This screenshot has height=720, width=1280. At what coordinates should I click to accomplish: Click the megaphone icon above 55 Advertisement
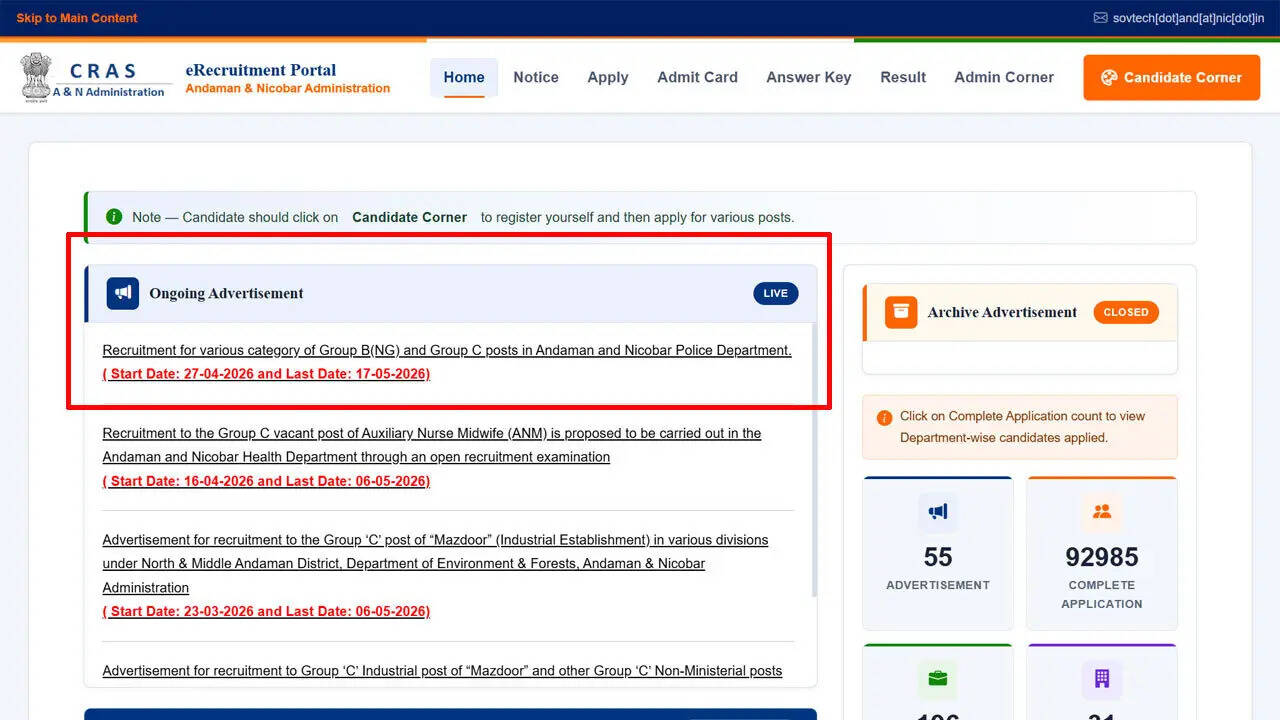tap(937, 512)
